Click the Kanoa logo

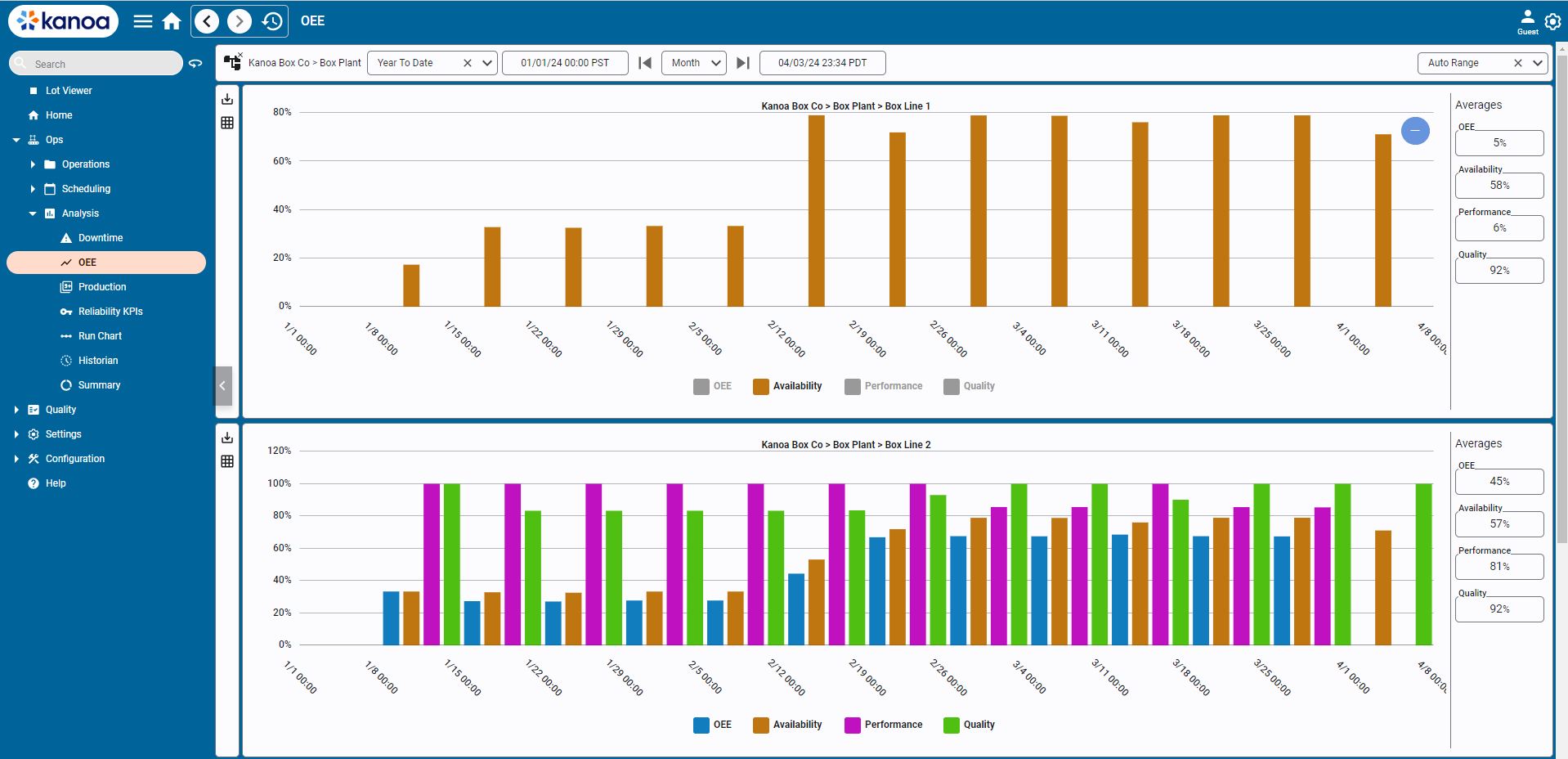(x=64, y=21)
